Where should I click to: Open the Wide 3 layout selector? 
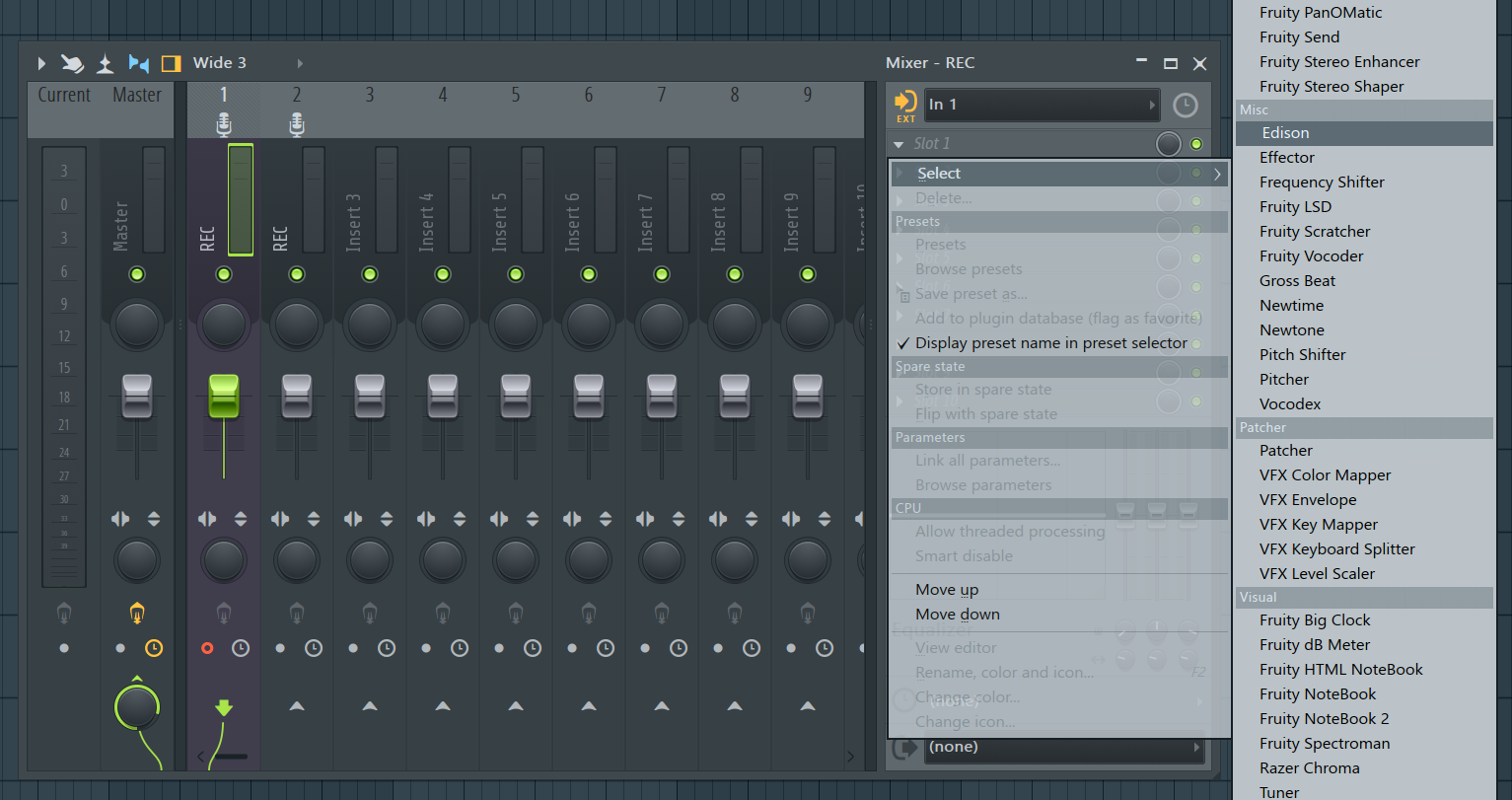click(220, 63)
